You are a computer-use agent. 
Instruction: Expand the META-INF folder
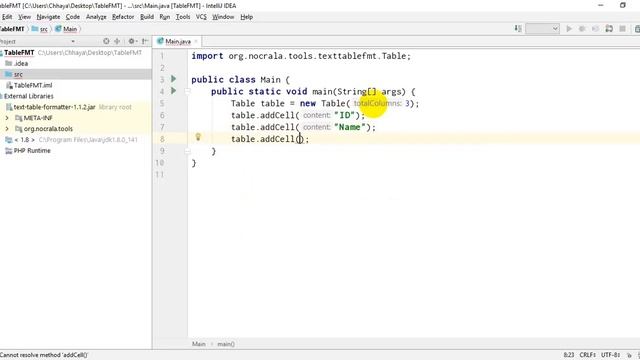coord(7,118)
